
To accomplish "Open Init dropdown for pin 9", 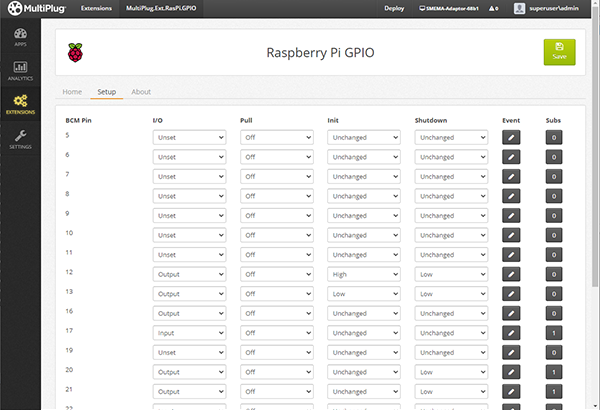I will point(364,216).
